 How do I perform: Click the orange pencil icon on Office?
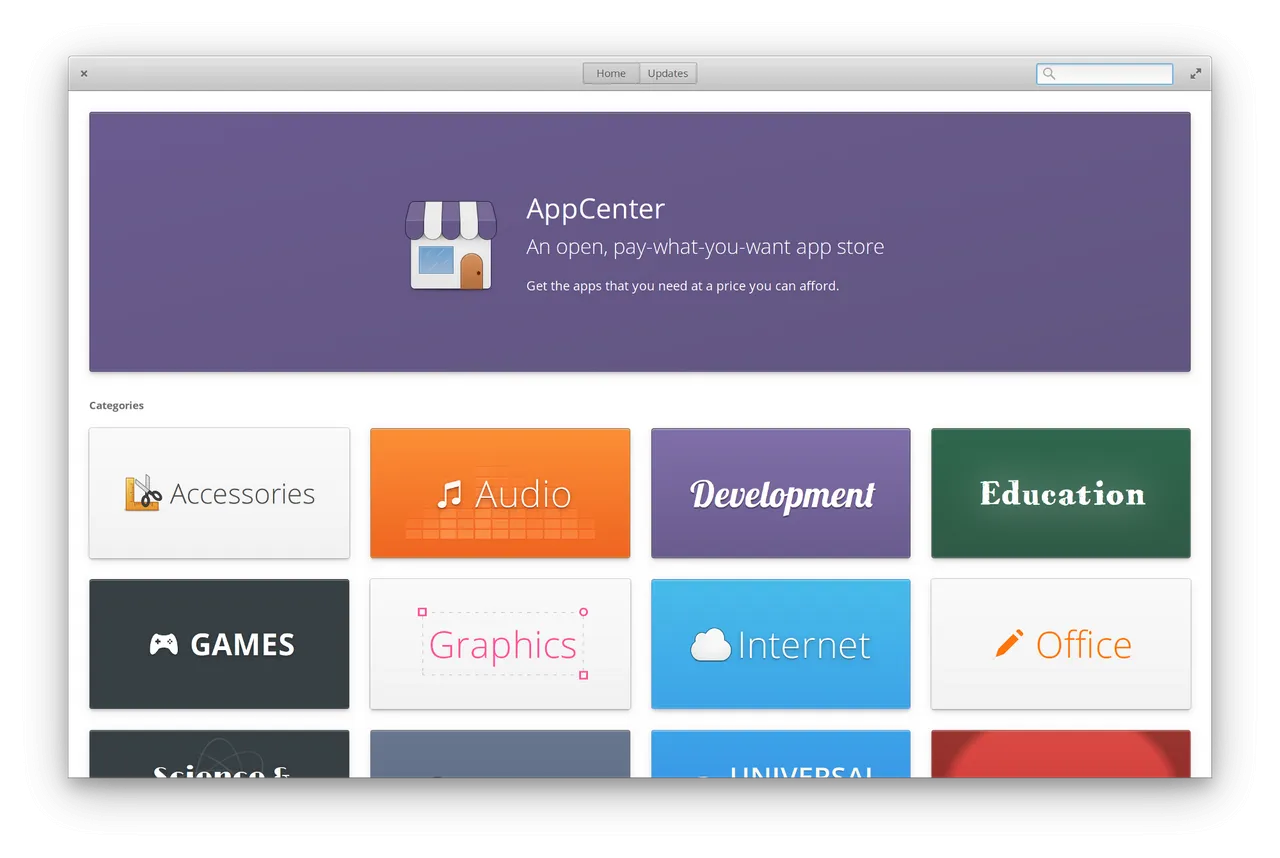pos(1009,643)
